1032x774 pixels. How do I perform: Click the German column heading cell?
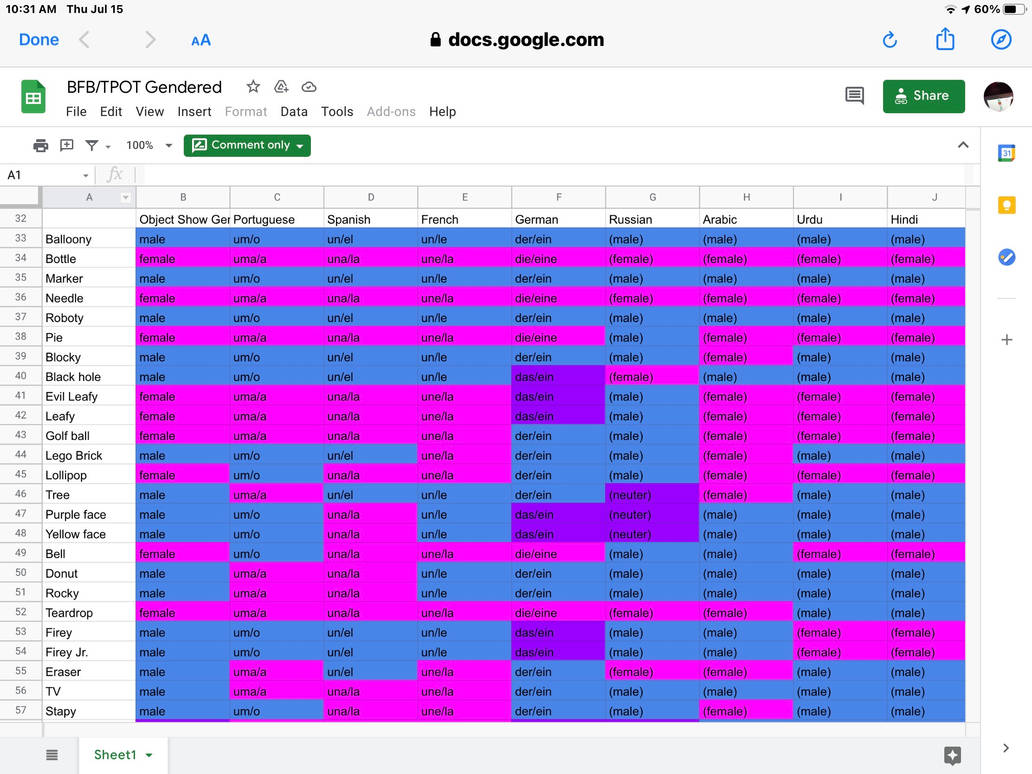point(558,219)
